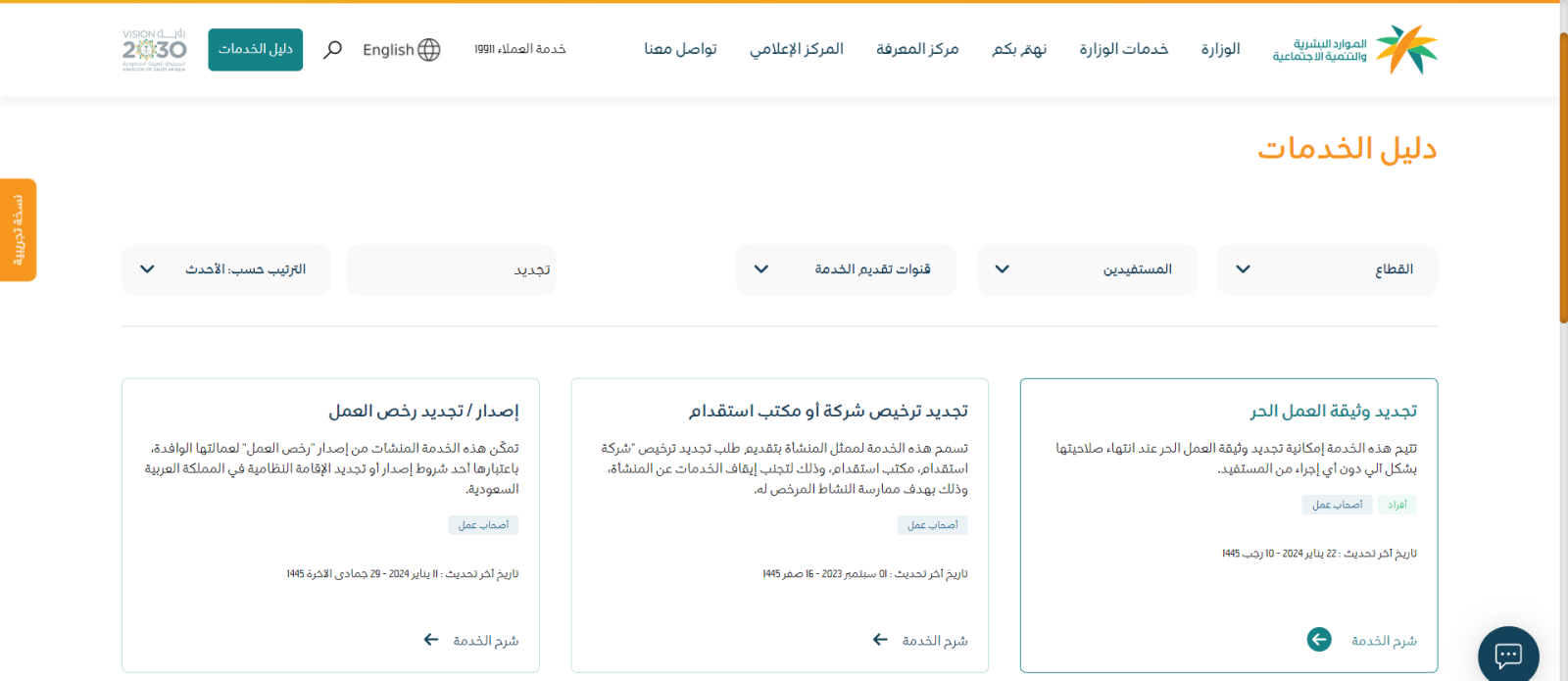Click أصحاب عمل tag on رخص العمل card
This screenshot has width=1568, height=681.
point(483,525)
